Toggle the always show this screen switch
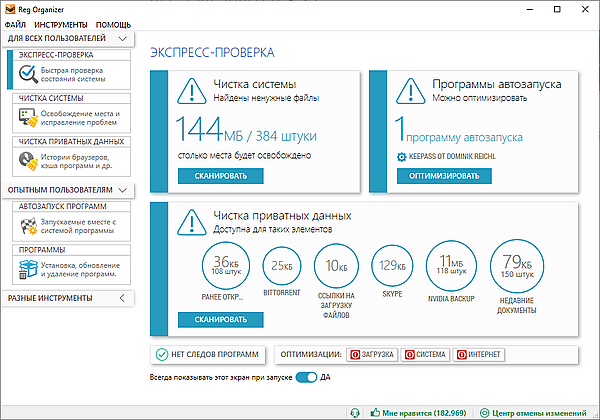This screenshot has width=600, height=420. [x=306, y=377]
